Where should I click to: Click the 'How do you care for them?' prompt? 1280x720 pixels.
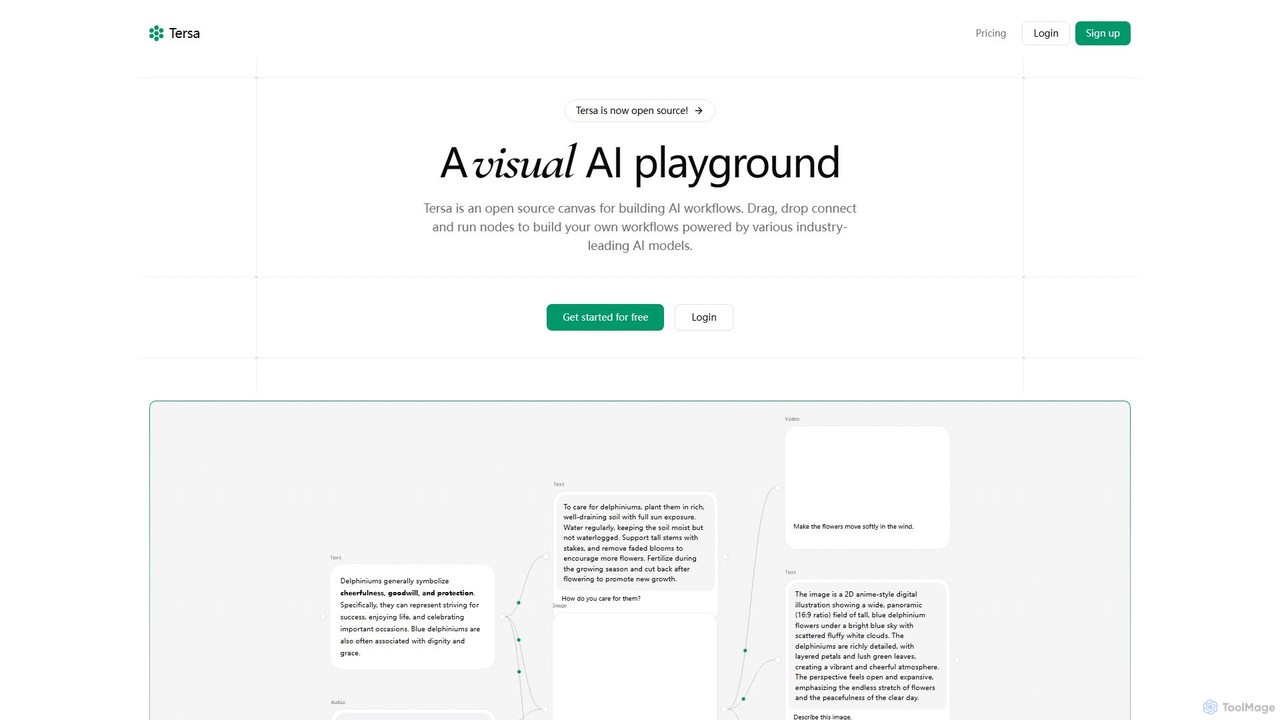pos(601,598)
